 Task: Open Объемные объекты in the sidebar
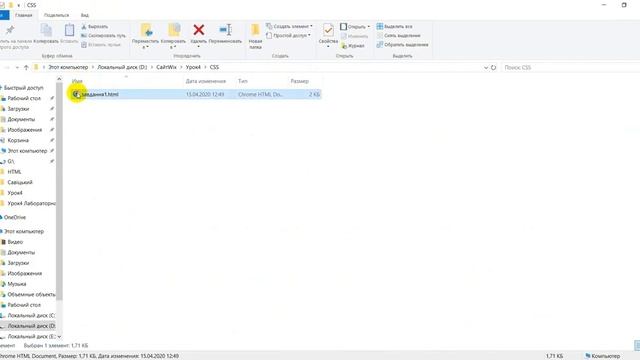coord(31,295)
